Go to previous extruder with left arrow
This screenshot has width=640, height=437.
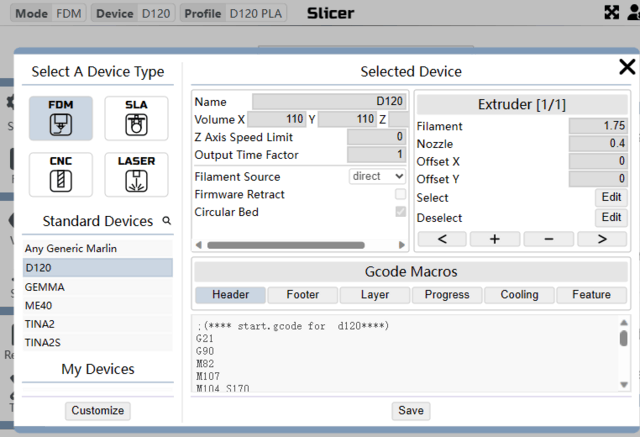point(444,239)
